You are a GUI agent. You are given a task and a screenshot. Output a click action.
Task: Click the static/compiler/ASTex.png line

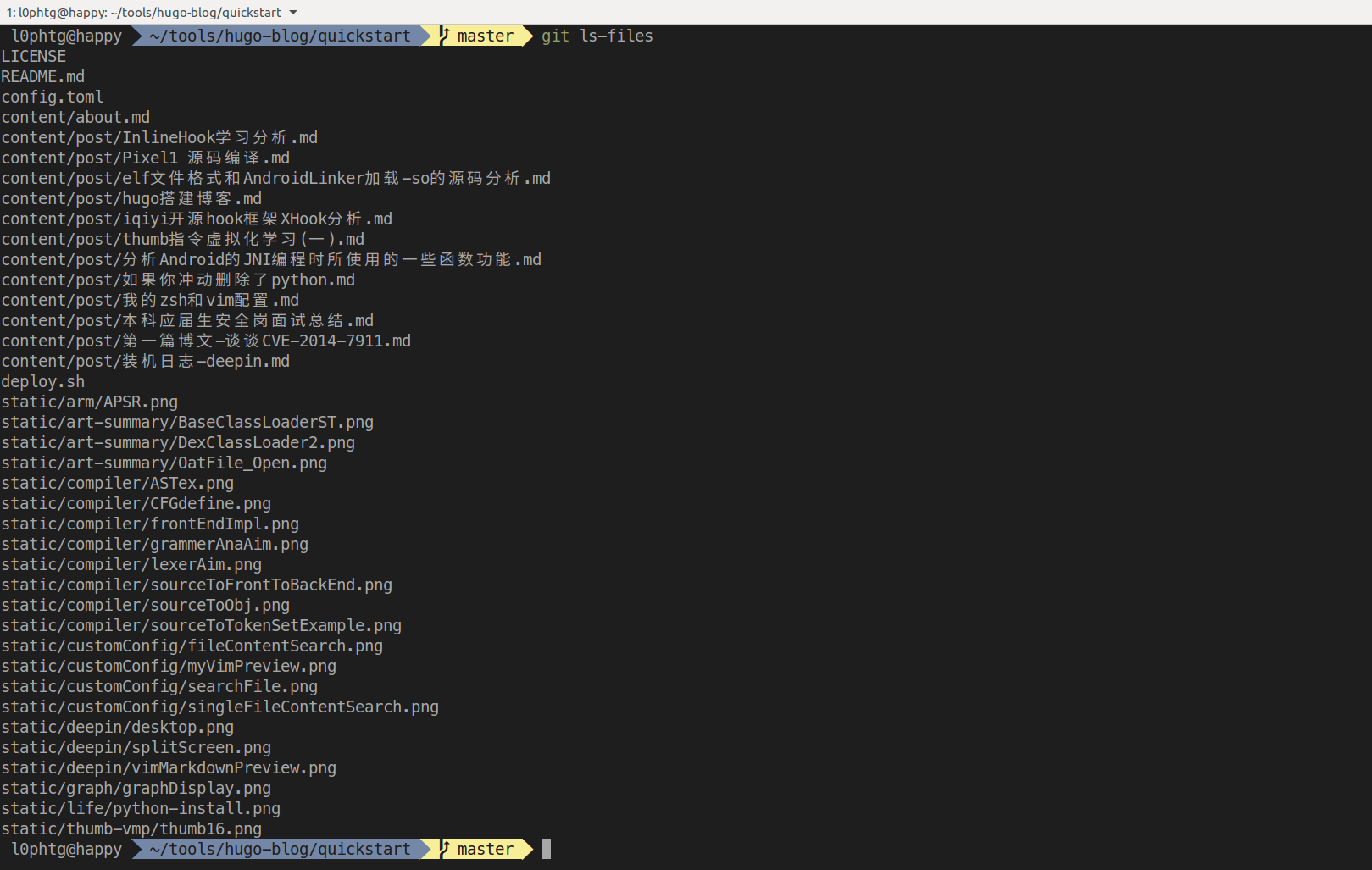click(118, 483)
